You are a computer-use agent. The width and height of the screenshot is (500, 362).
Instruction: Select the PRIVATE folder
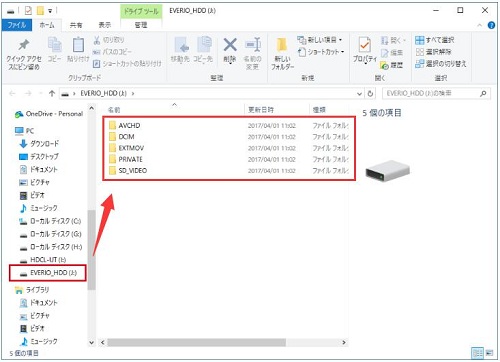(x=126, y=160)
